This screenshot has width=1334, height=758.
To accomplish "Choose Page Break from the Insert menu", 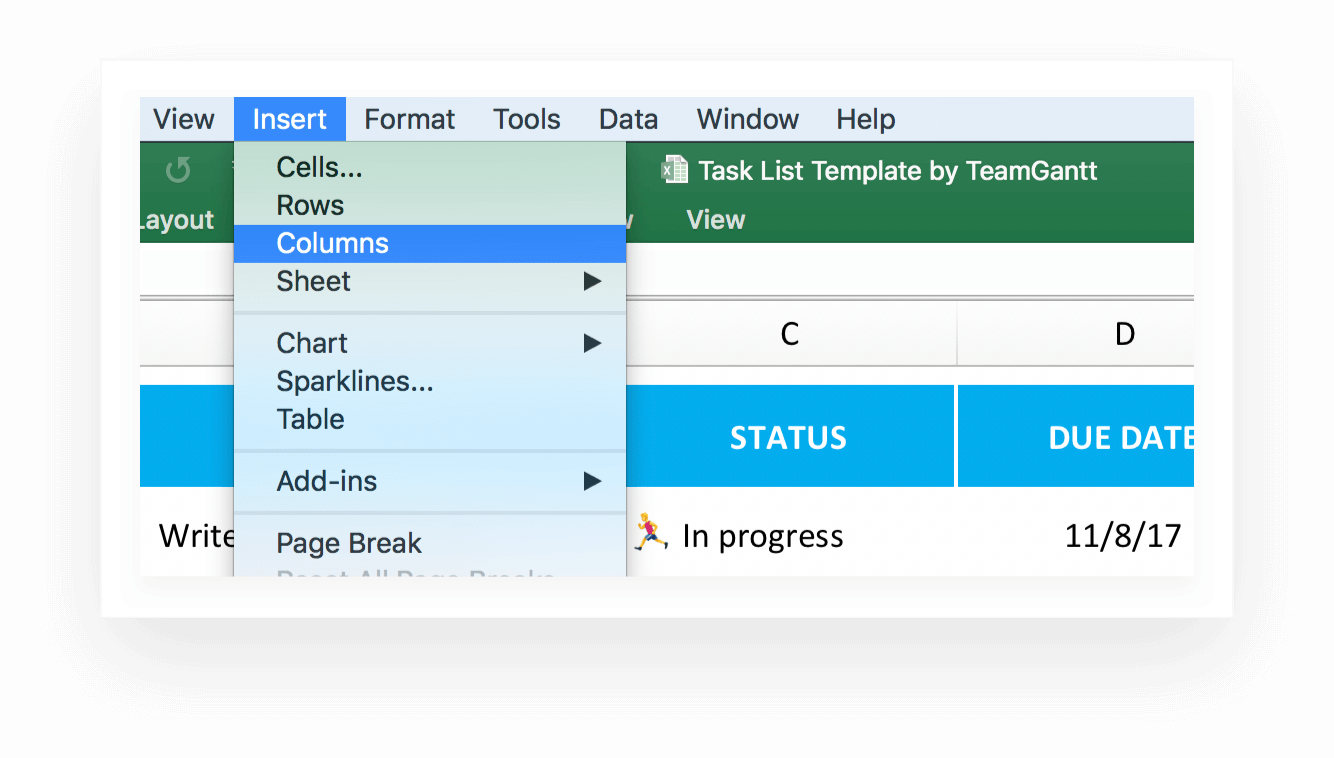I will 349,544.
